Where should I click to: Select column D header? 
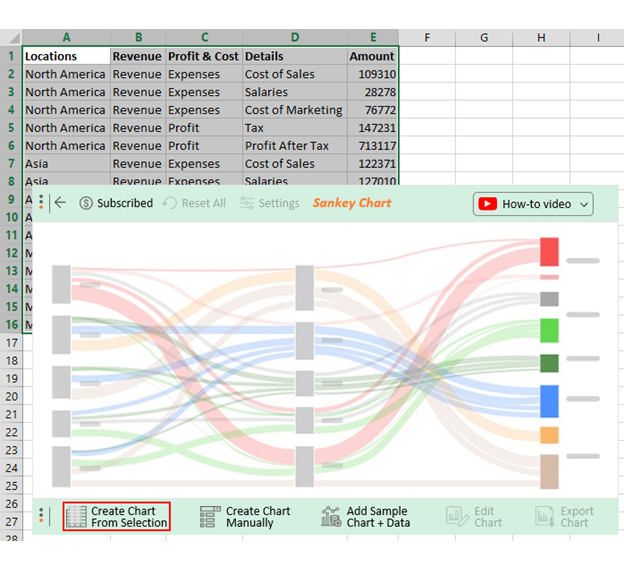click(x=295, y=37)
